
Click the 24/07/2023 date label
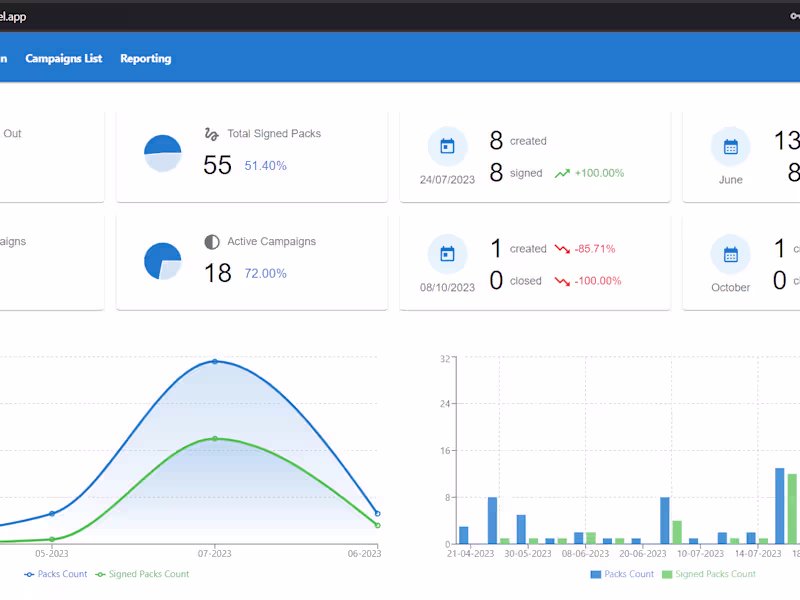pyautogui.click(x=447, y=180)
